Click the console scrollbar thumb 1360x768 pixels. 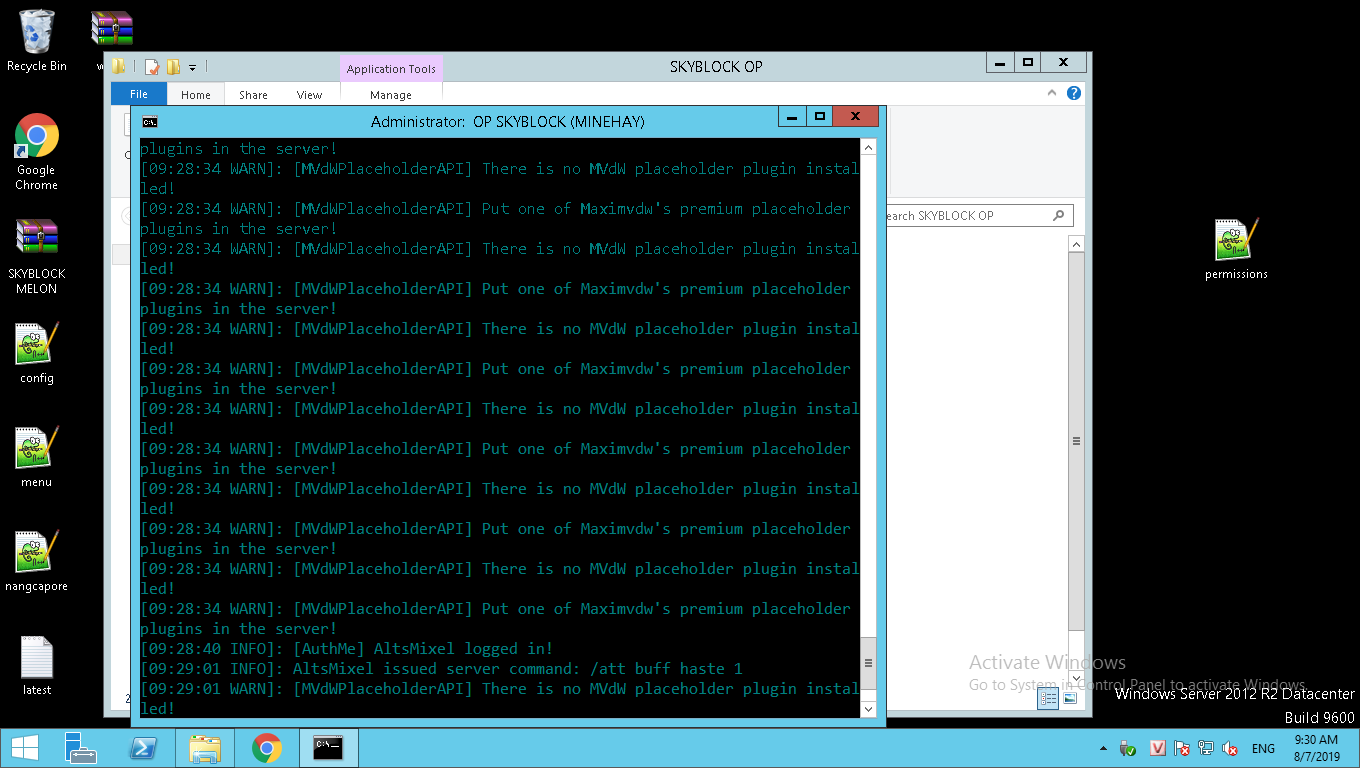[x=868, y=662]
